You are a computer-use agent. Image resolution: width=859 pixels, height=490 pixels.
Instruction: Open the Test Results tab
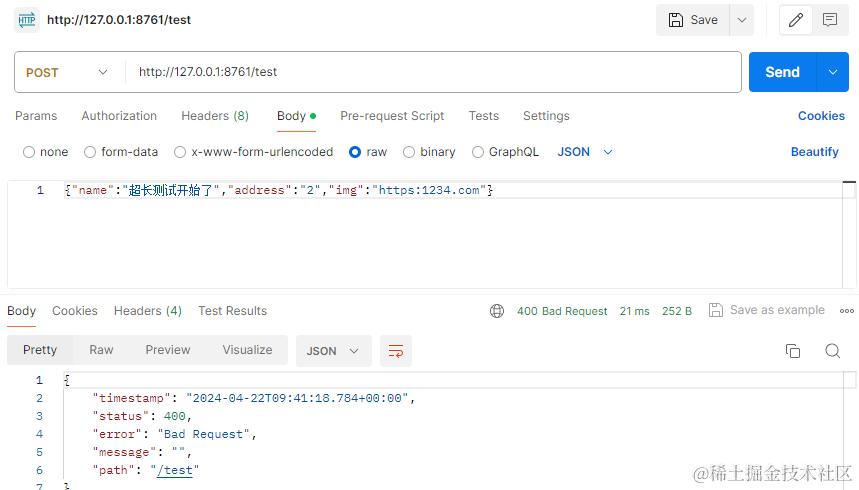232,311
